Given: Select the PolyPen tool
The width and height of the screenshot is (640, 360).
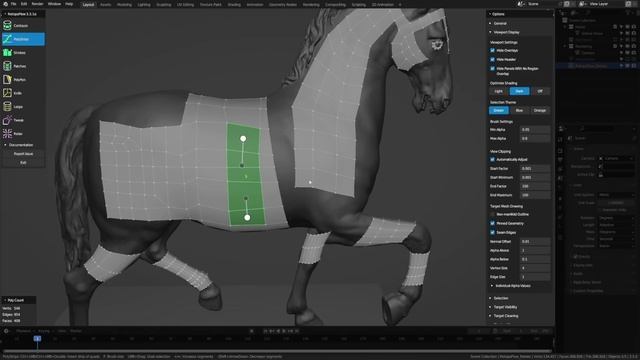Looking at the screenshot, I should (x=23, y=80).
